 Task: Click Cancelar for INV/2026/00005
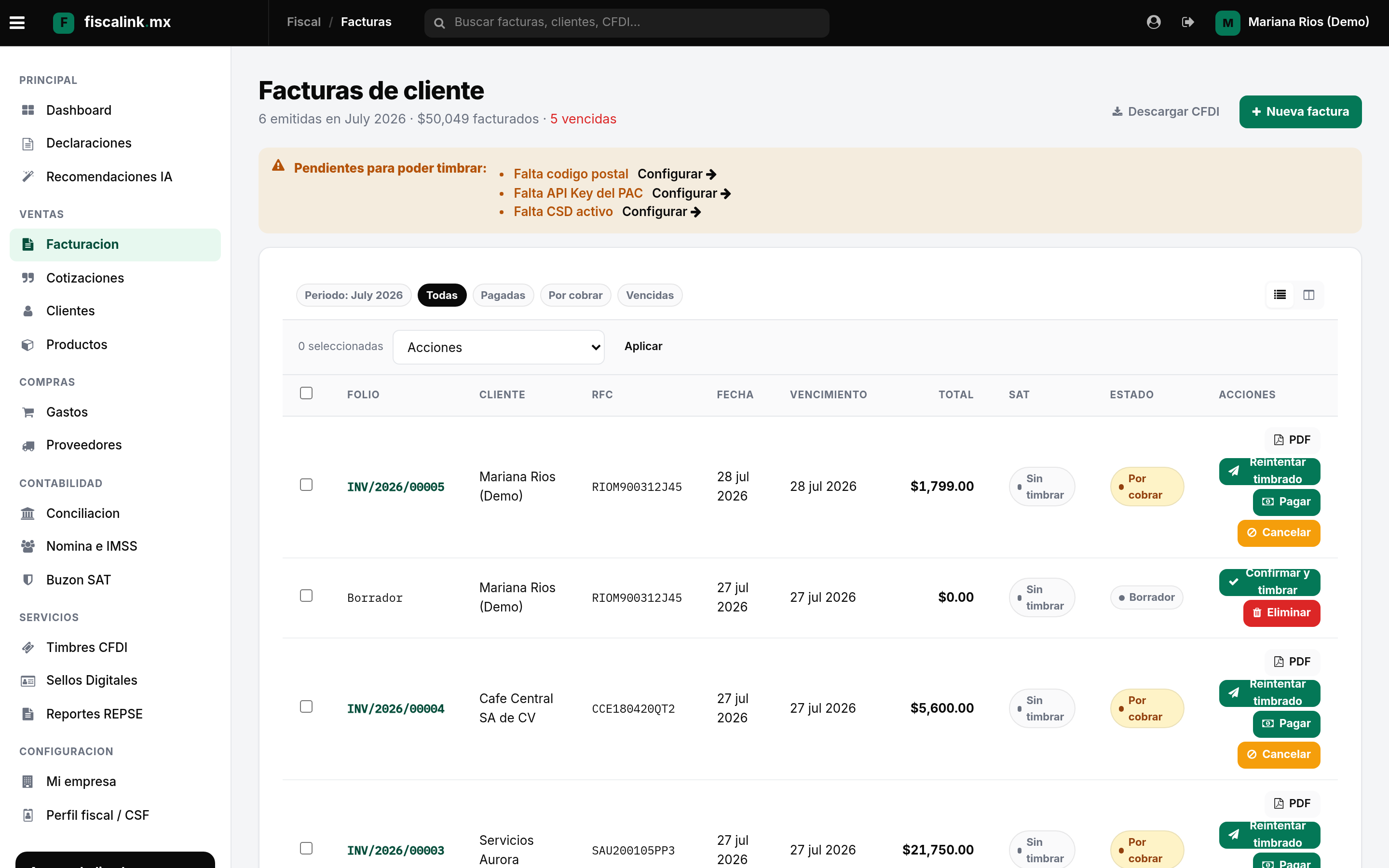coord(1279,533)
